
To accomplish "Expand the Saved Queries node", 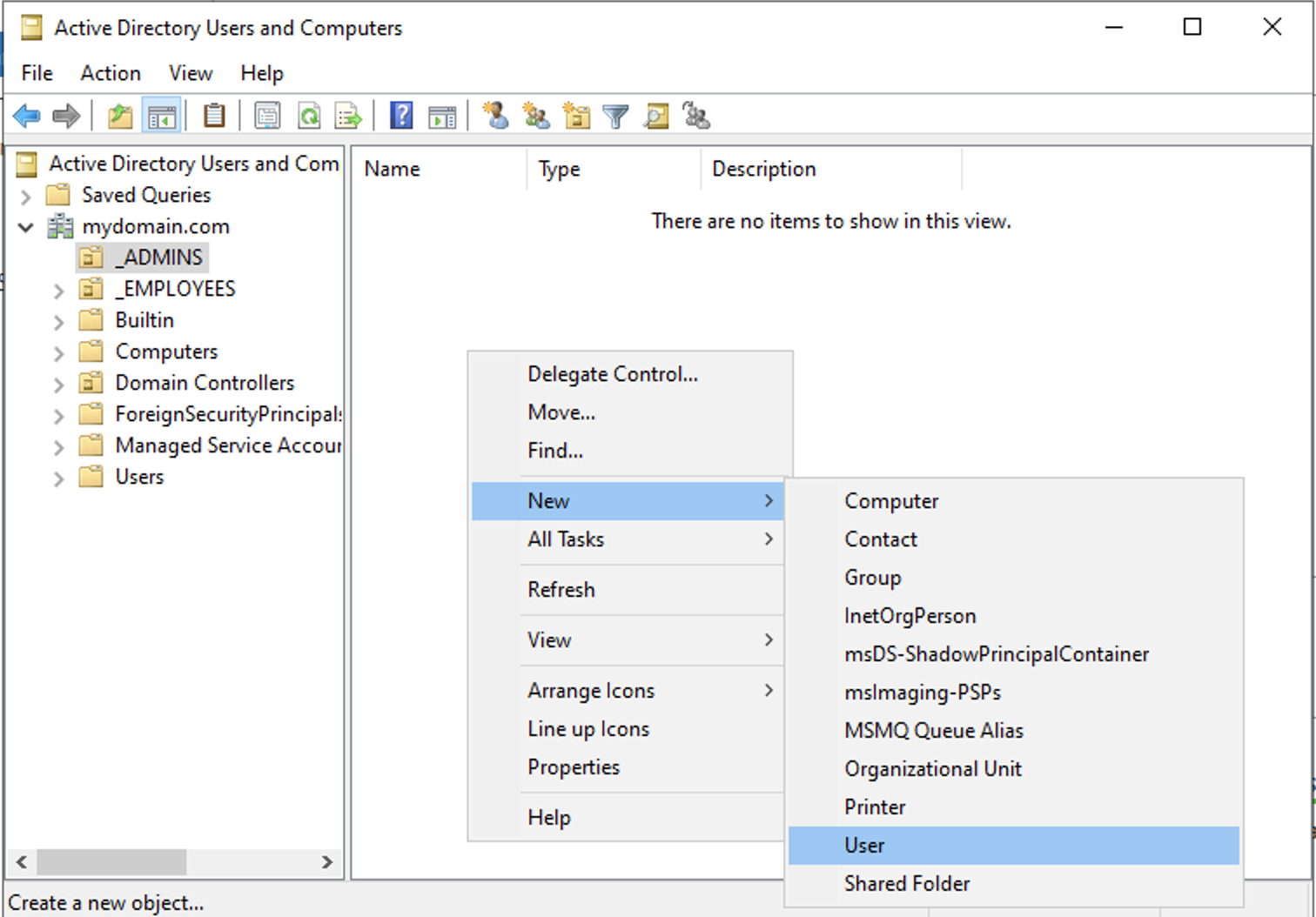I will pos(26,197).
